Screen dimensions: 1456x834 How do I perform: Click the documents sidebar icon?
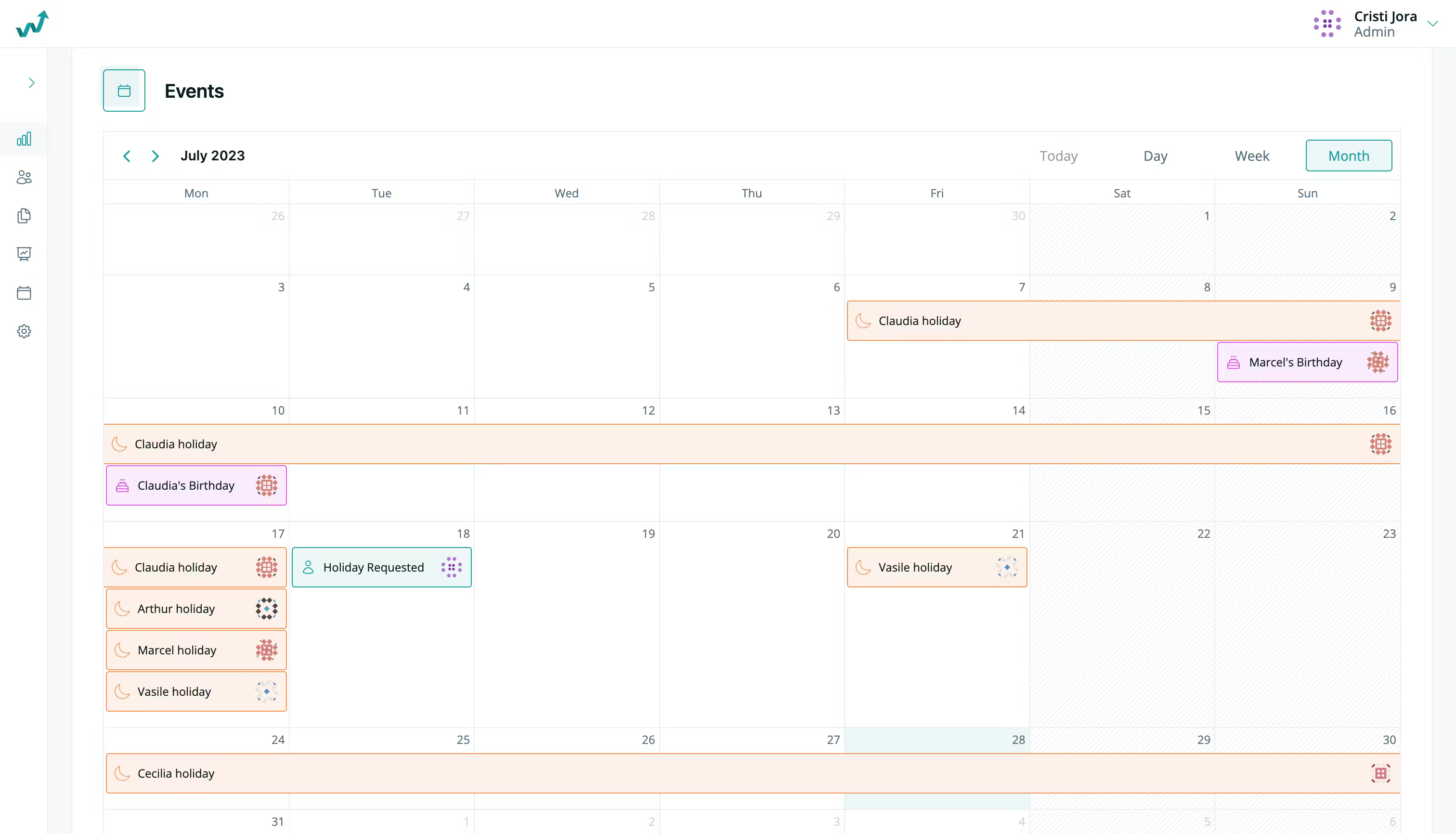click(x=24, y=216)
